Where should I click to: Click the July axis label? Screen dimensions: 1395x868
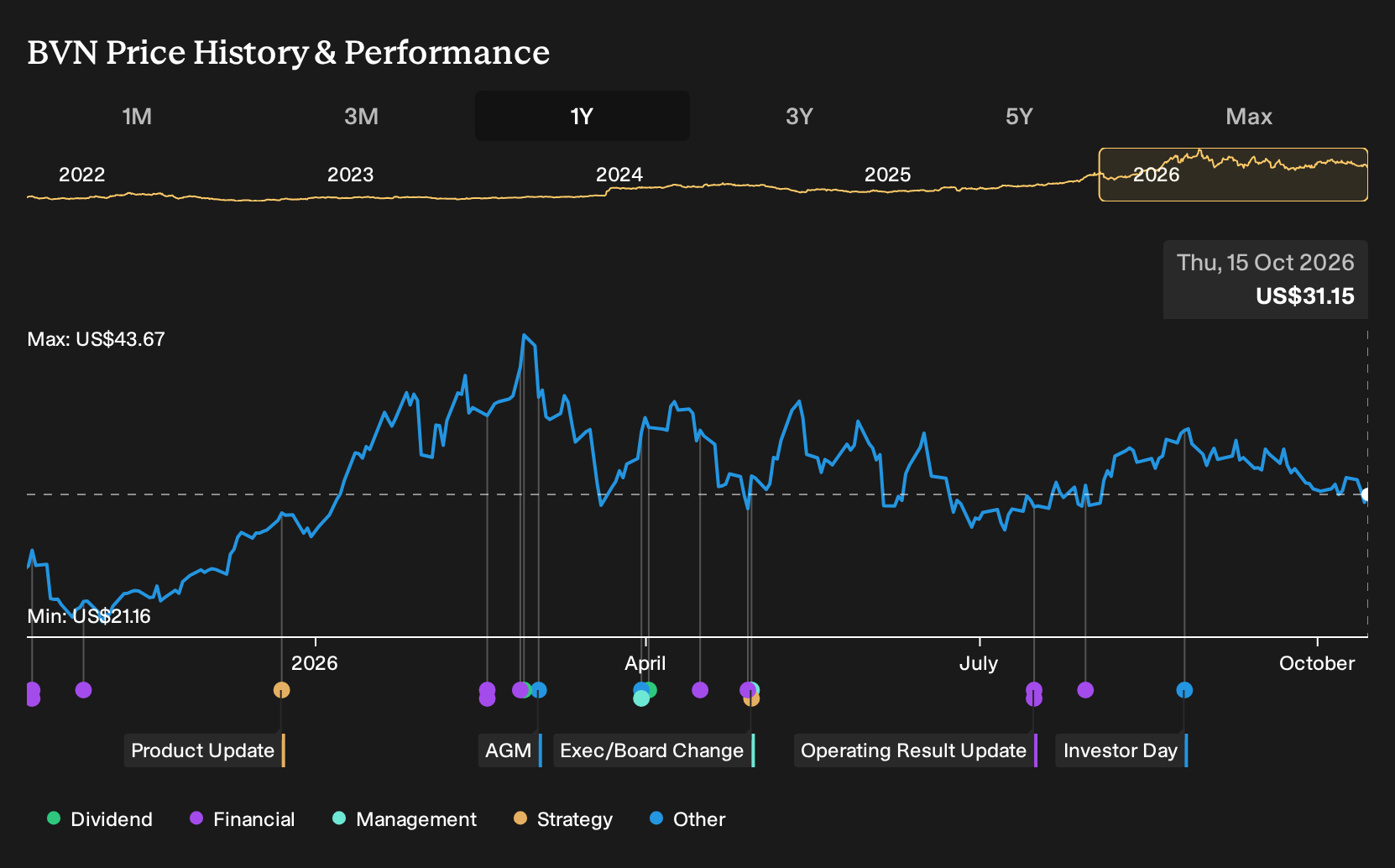pos(979,663)
